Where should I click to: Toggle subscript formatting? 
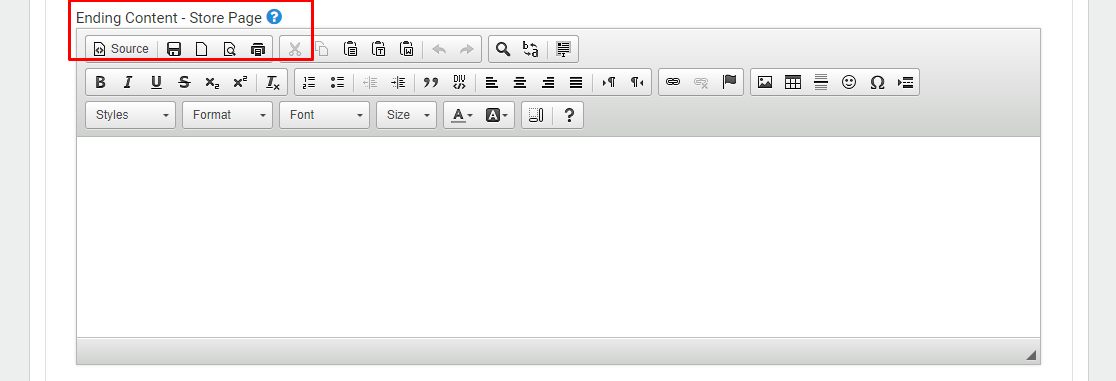212,82
